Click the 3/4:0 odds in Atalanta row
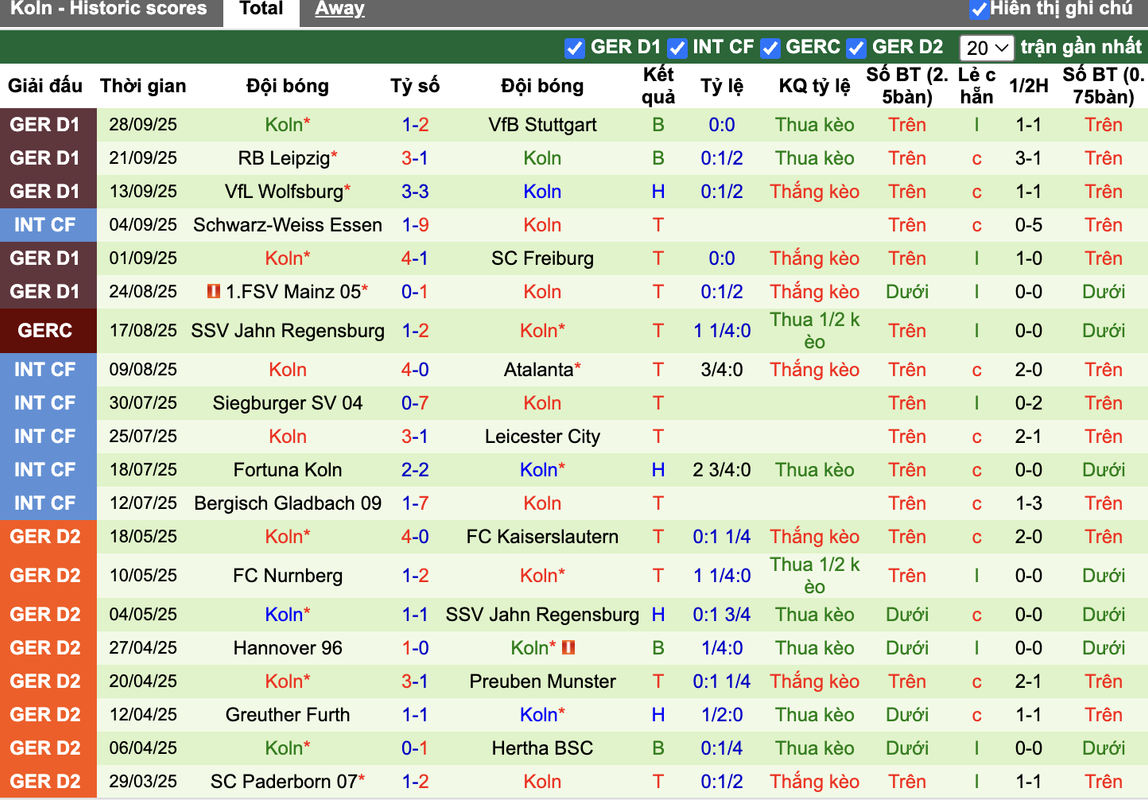 [x=722, y=370]
